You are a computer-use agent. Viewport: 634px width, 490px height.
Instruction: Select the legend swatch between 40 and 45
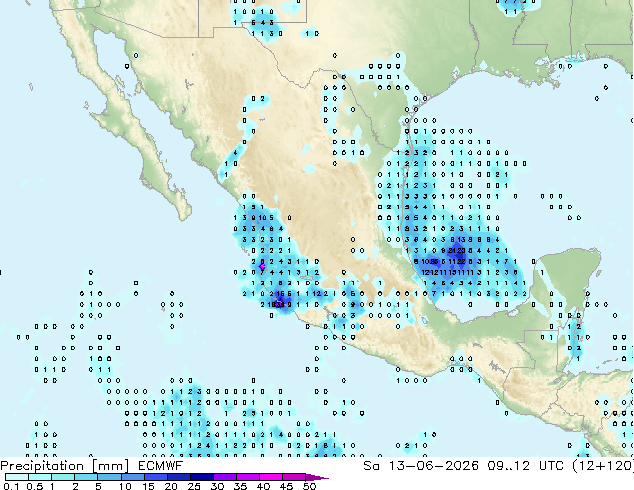(x=271, y=477)
